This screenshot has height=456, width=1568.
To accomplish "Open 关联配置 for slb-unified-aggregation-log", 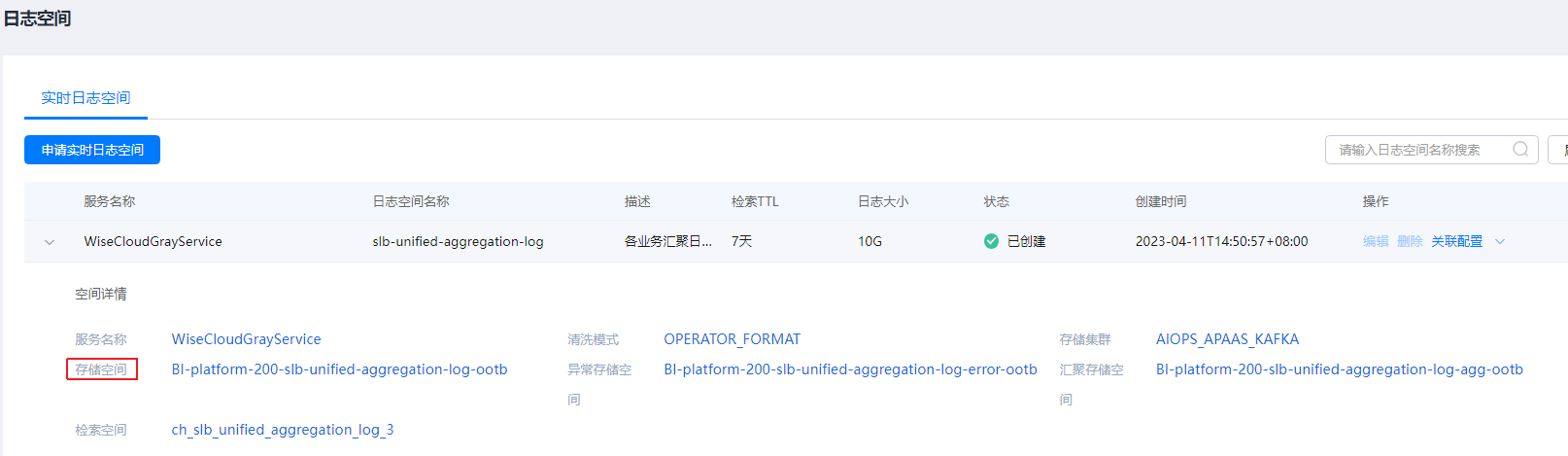I will [x=1456, y=242].
